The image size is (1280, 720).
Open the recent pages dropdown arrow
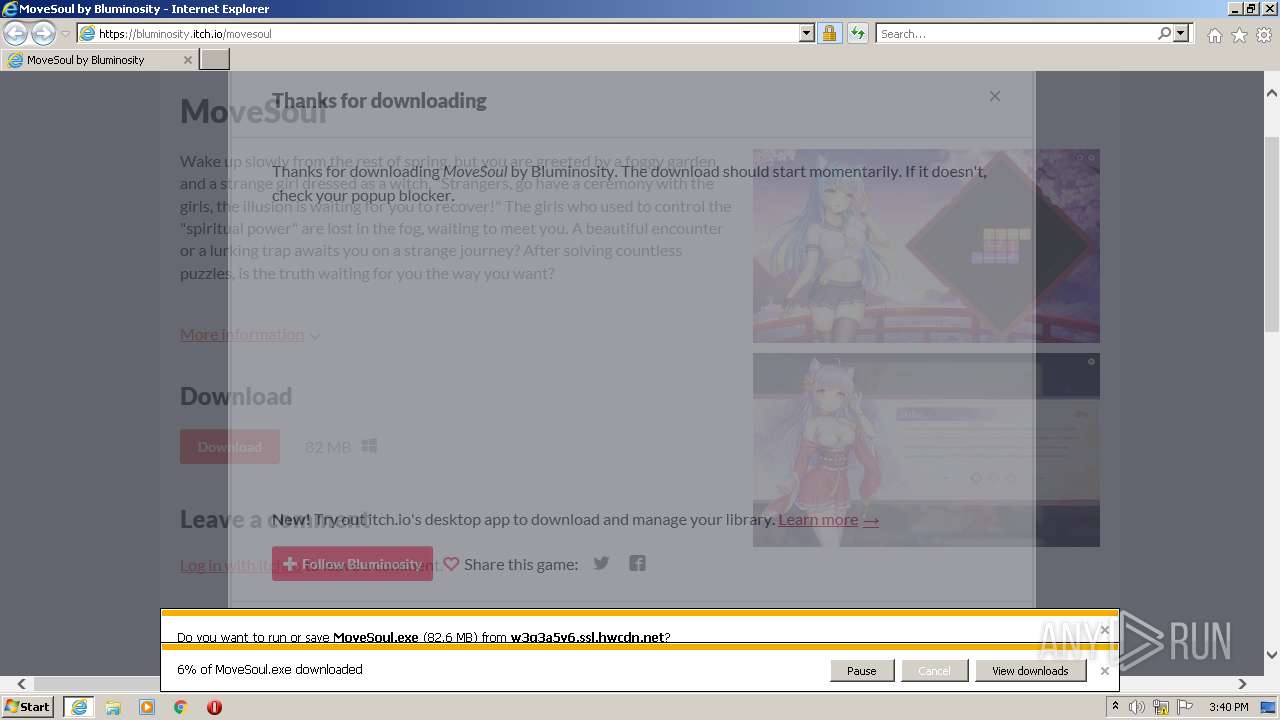tap(65, 34)
